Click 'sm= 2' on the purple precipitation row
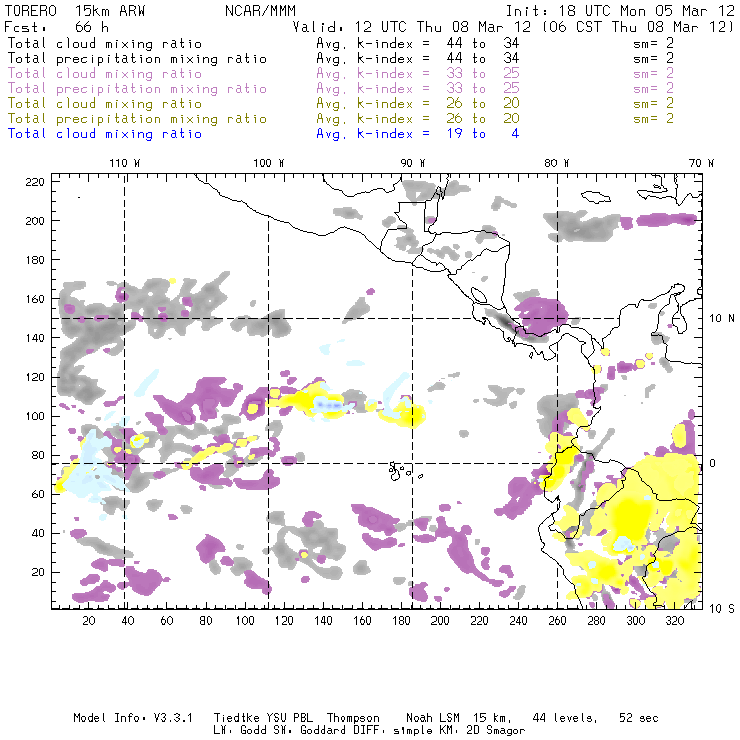 point(653,89)
